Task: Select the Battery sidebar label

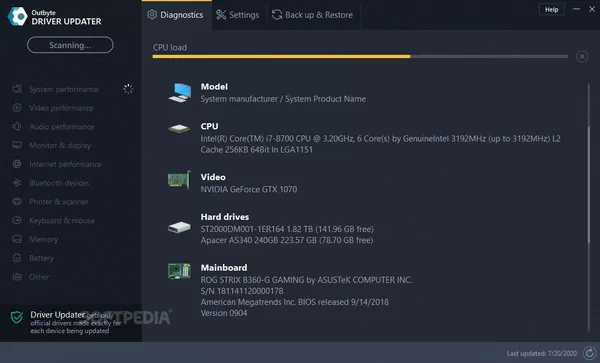Action: point(41,258)
